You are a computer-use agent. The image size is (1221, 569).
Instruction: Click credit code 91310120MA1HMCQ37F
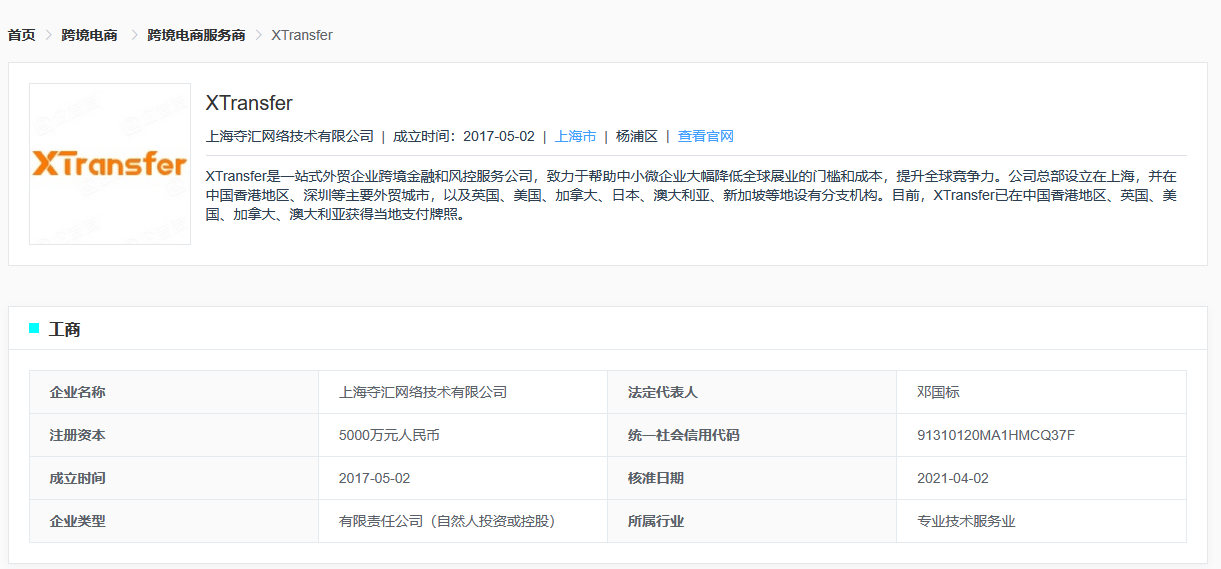coord(996,435)
